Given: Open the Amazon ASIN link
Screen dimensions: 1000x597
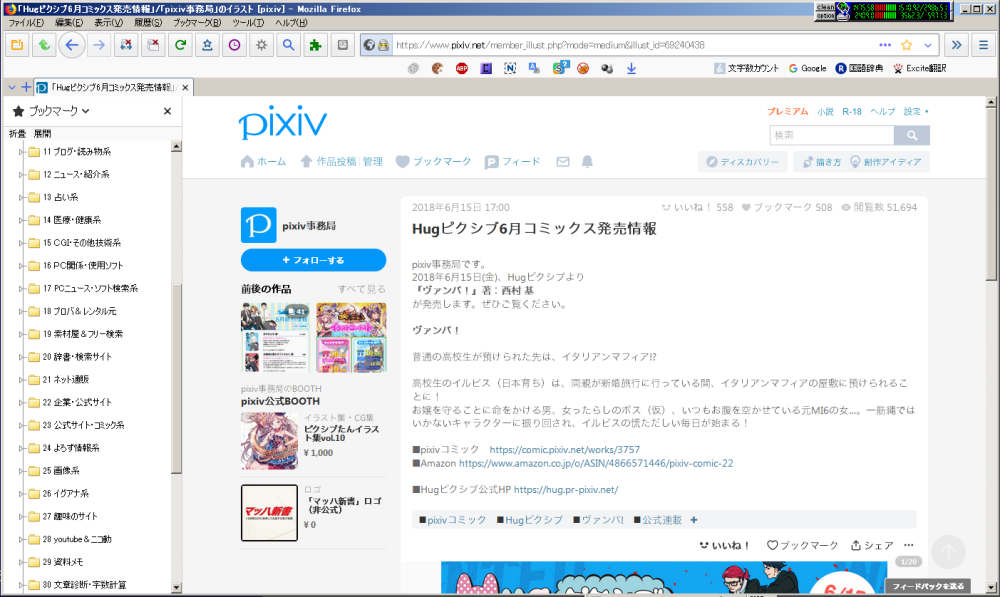Looking at the screenshot, I should (596, 463).
